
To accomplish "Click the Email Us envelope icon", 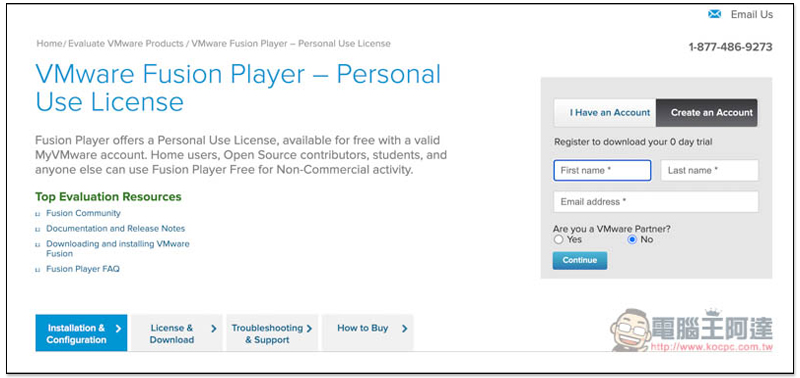I will pos(715,14).
